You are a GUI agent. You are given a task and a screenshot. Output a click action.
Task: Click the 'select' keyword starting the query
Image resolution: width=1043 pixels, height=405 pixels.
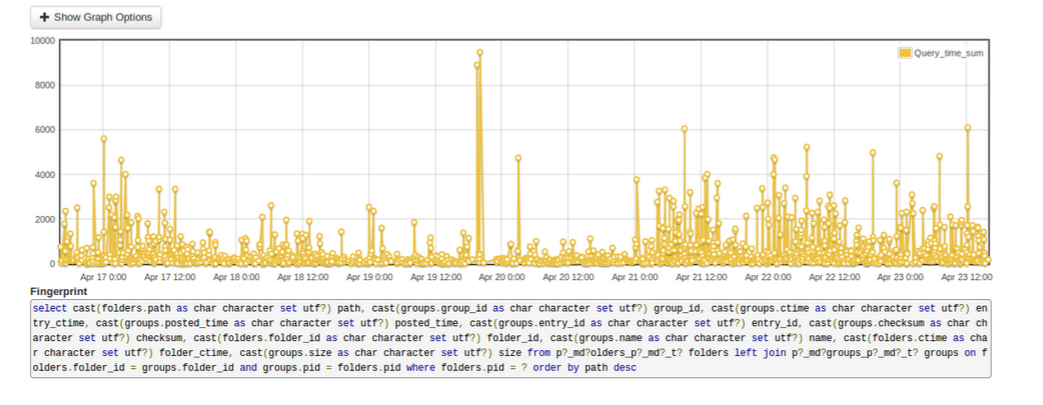49,308
